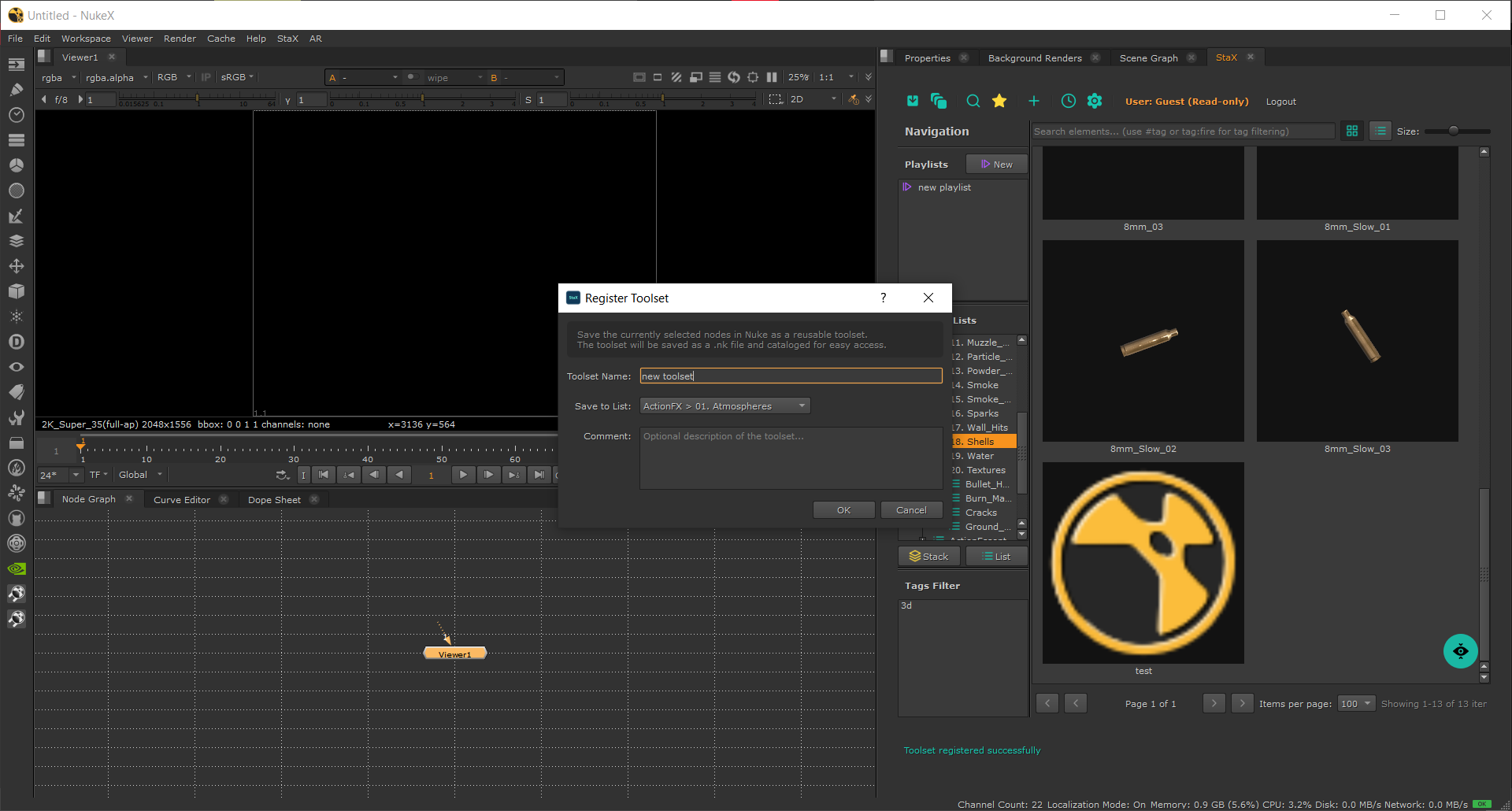The image size is (1512, 811).
Task: Toggle the region of interest selector
Action: tap(776, 99)
